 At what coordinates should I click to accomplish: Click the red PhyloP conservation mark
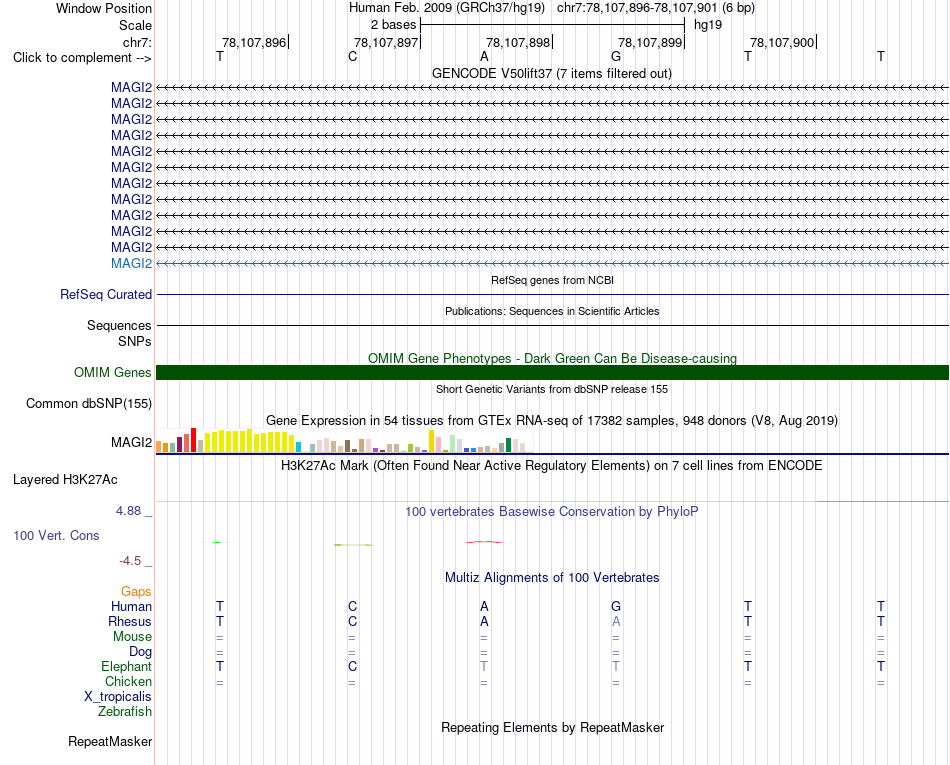tap(483, 542)
